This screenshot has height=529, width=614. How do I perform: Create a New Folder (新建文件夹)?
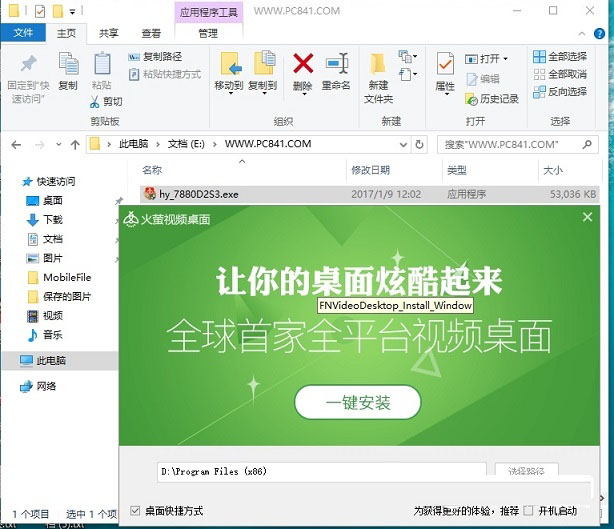[x=378, y=78]
